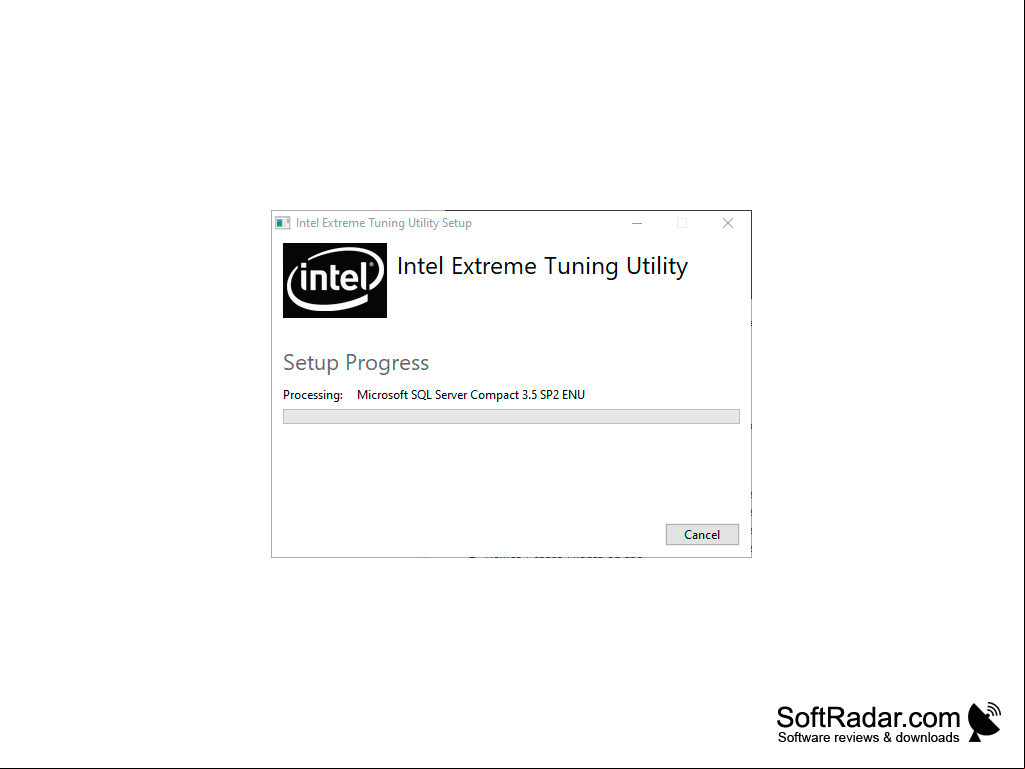
Task: Click the Intel Extreme Tuning Utility heading
Action: 542,266
